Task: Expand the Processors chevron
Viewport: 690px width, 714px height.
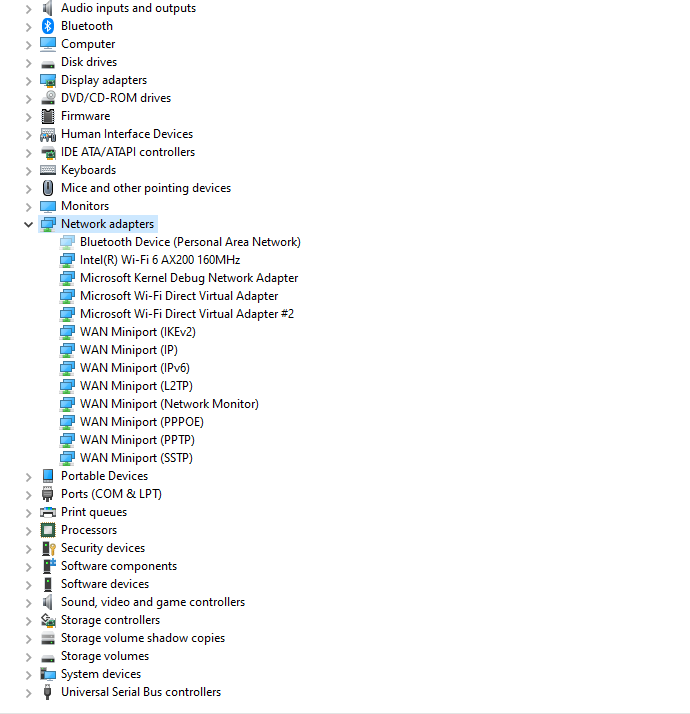Action: [28, 531]
